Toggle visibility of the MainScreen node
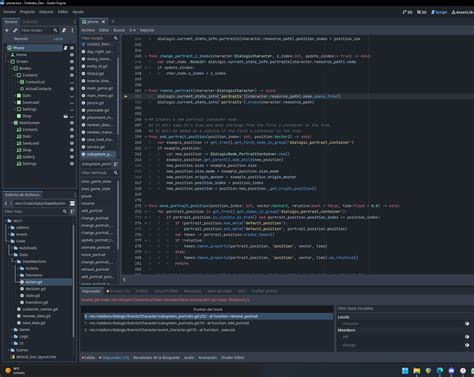Image resolution: width=474 pixels, height=377 pixels. pos(72,123)
